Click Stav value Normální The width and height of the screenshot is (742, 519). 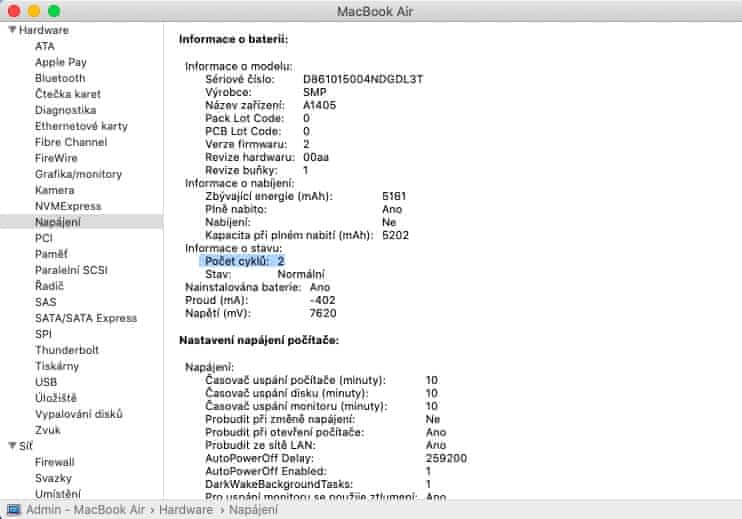tap(301, 274)
